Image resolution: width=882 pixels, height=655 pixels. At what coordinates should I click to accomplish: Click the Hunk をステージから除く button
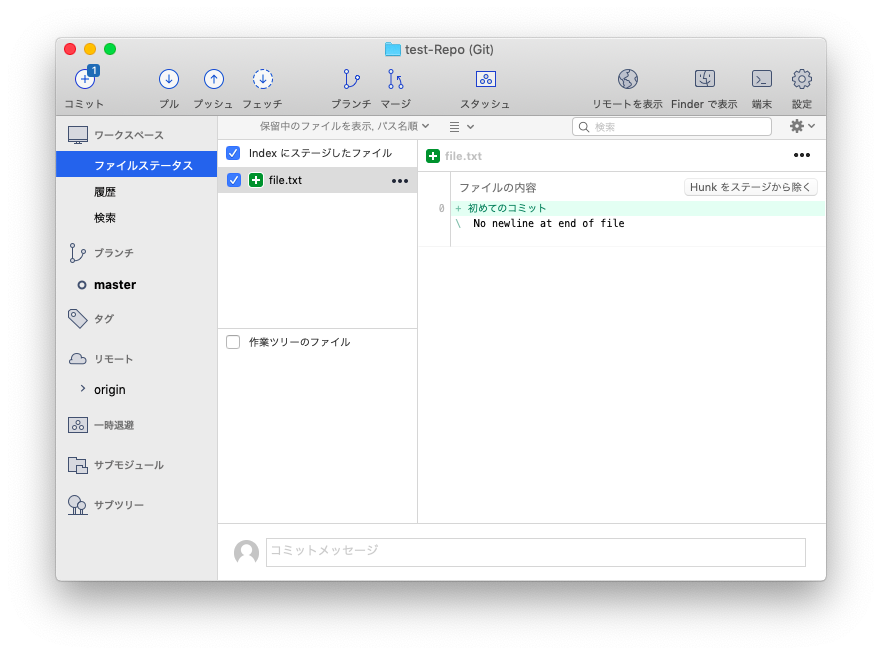tap(749, 186)
